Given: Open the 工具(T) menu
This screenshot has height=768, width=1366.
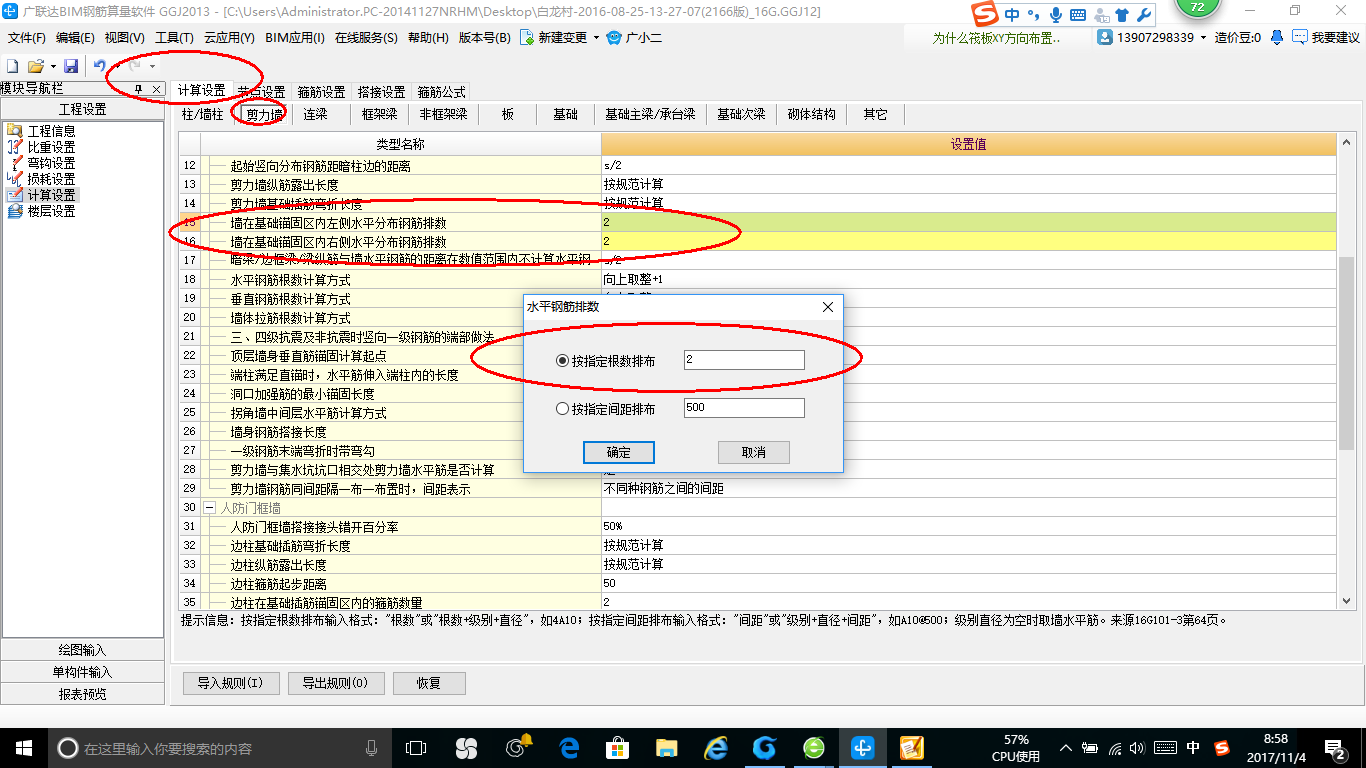Looking at the screenshot, I should pos(174,38).
